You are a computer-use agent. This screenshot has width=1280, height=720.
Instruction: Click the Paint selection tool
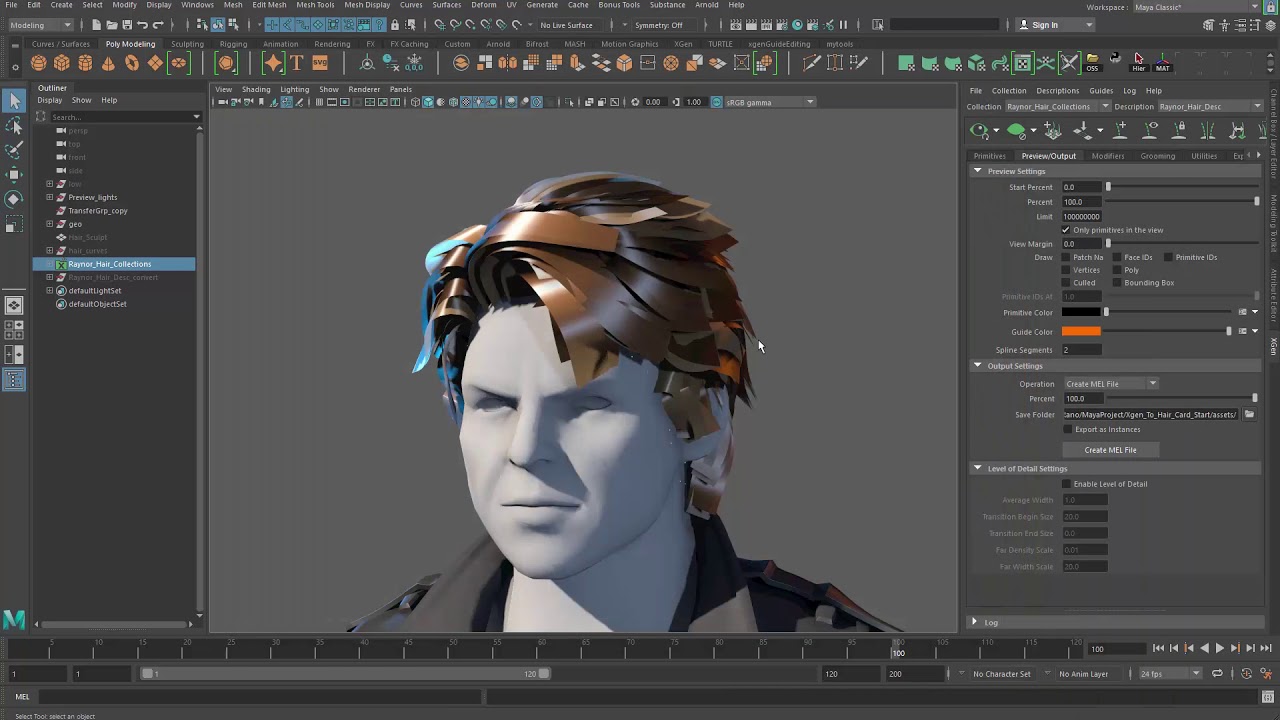(x=14, y=150)
